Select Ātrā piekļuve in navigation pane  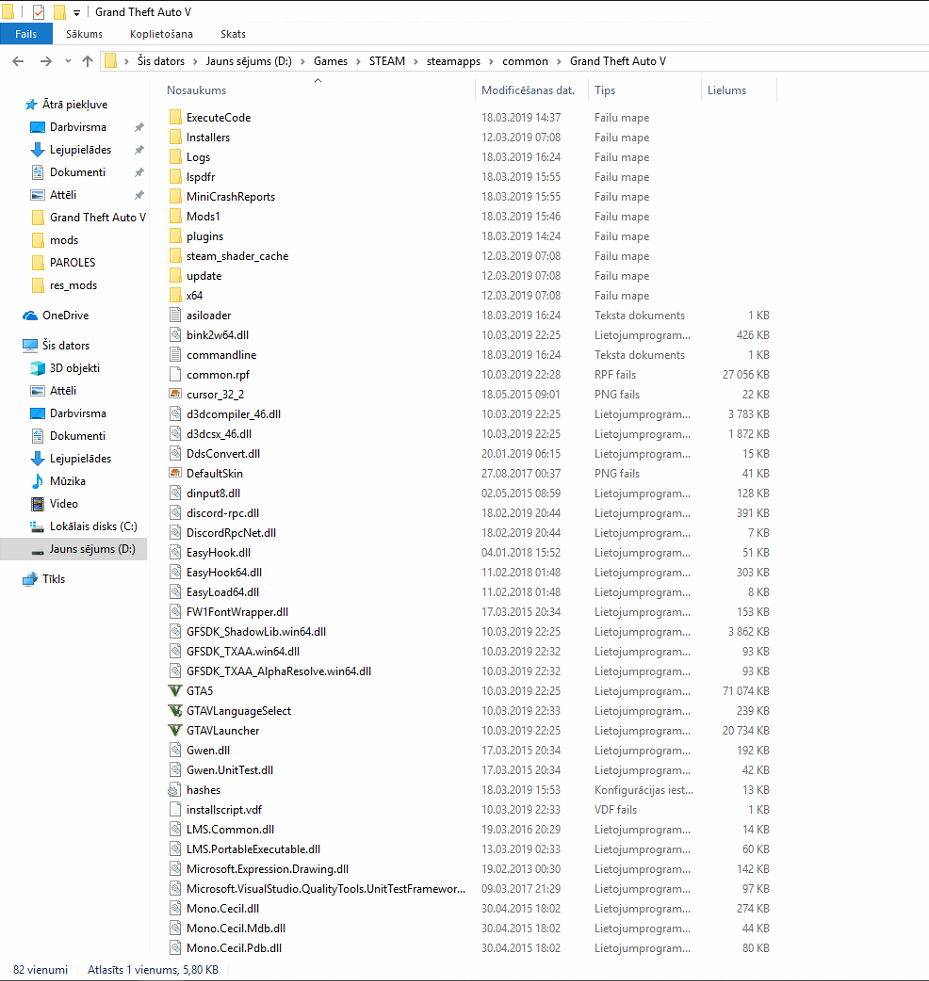[x=74, y=104]
